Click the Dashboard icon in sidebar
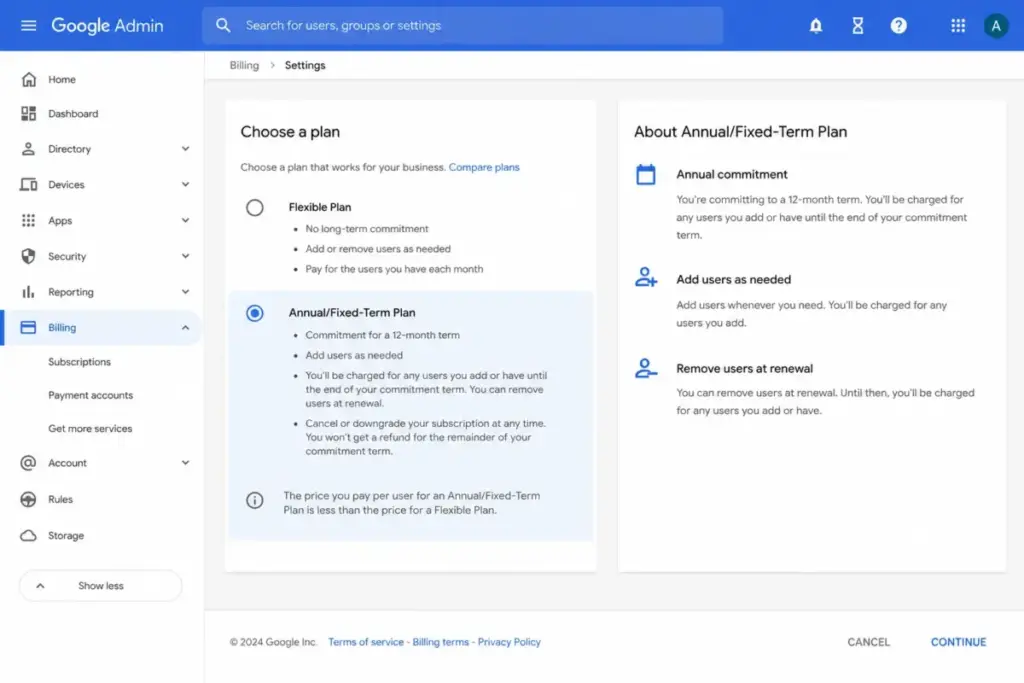Viewport: 1024px width, 683px height. point(28,114)
